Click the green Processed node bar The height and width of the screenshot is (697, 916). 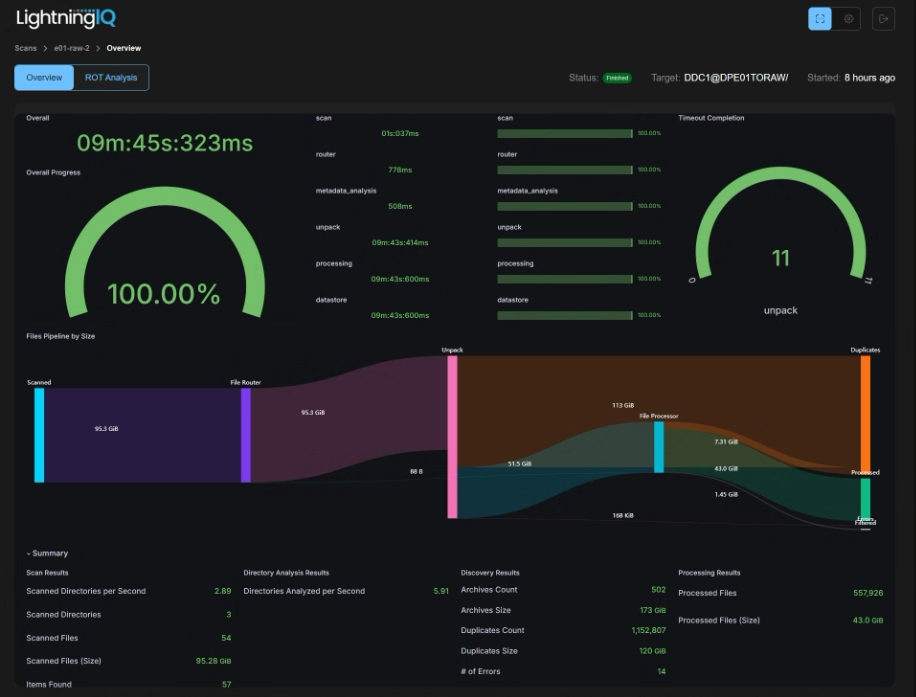865,496
